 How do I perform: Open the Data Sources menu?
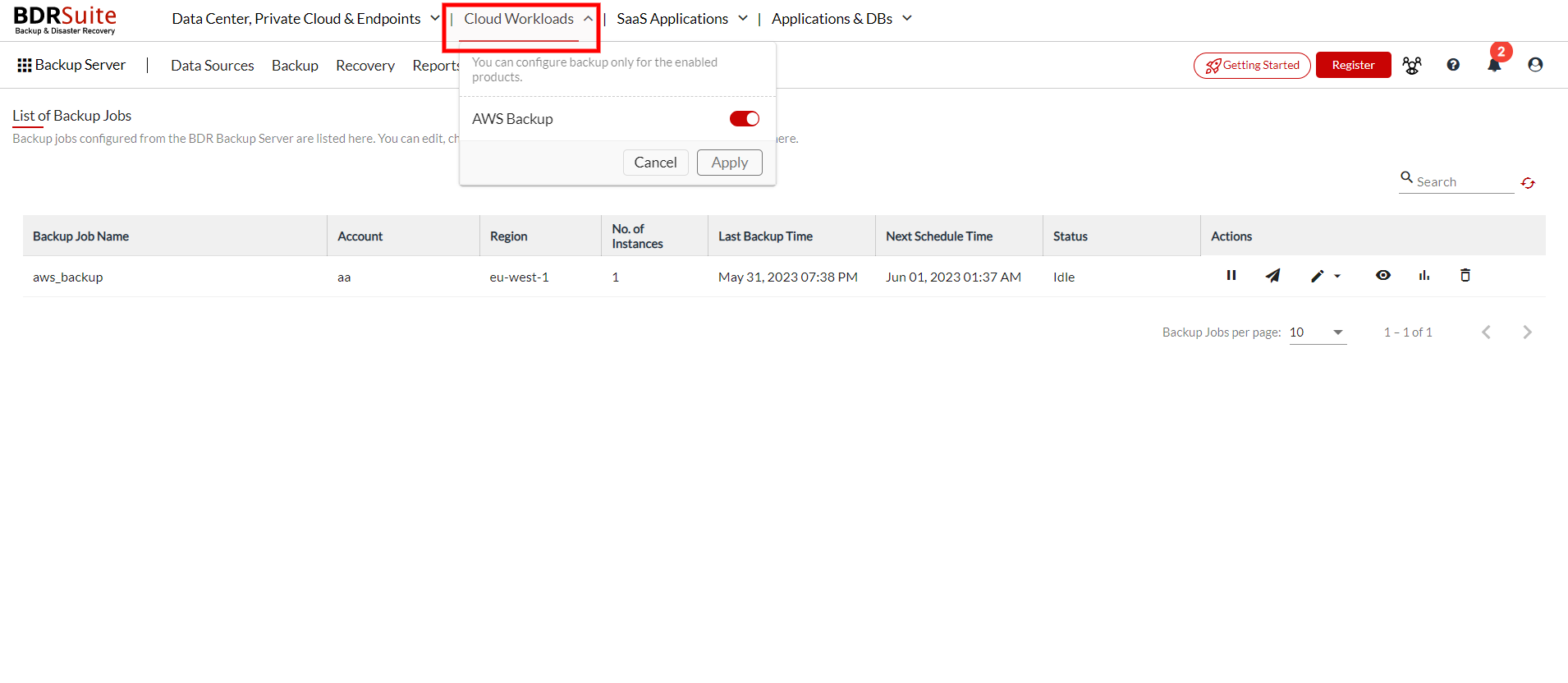pyautogui.click(x=213, y=66)
